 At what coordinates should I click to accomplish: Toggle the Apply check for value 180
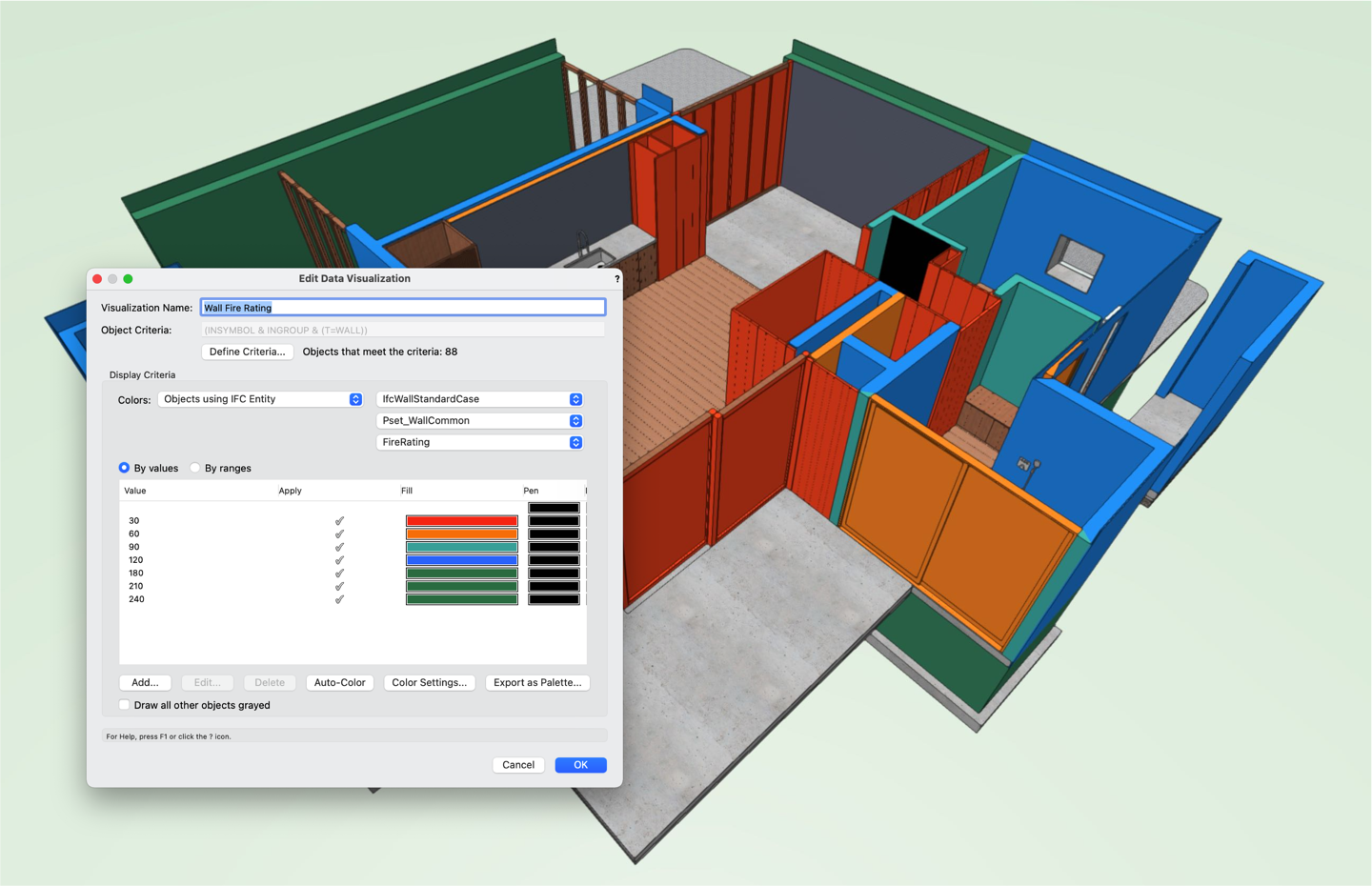tap(339, 574)
